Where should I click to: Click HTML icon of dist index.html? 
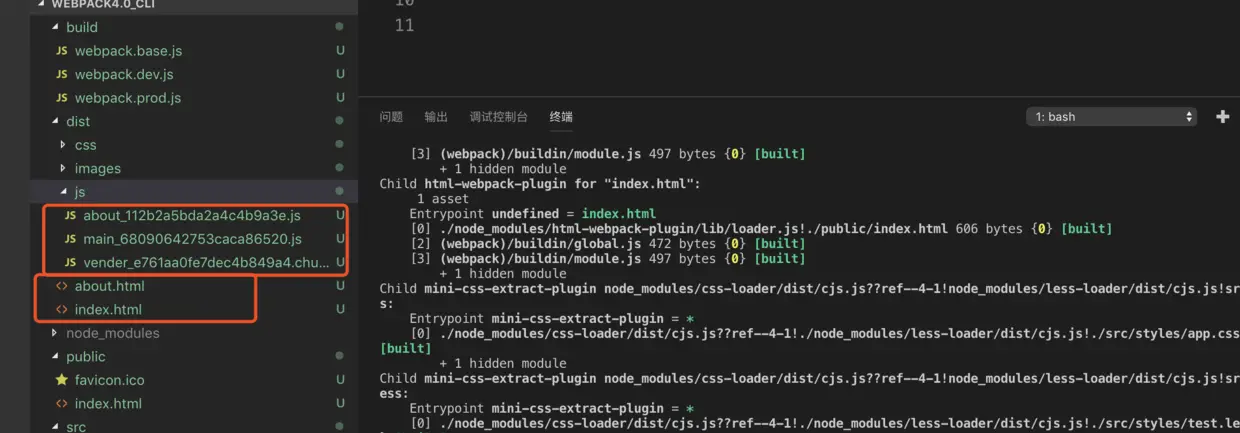(62, 310)
